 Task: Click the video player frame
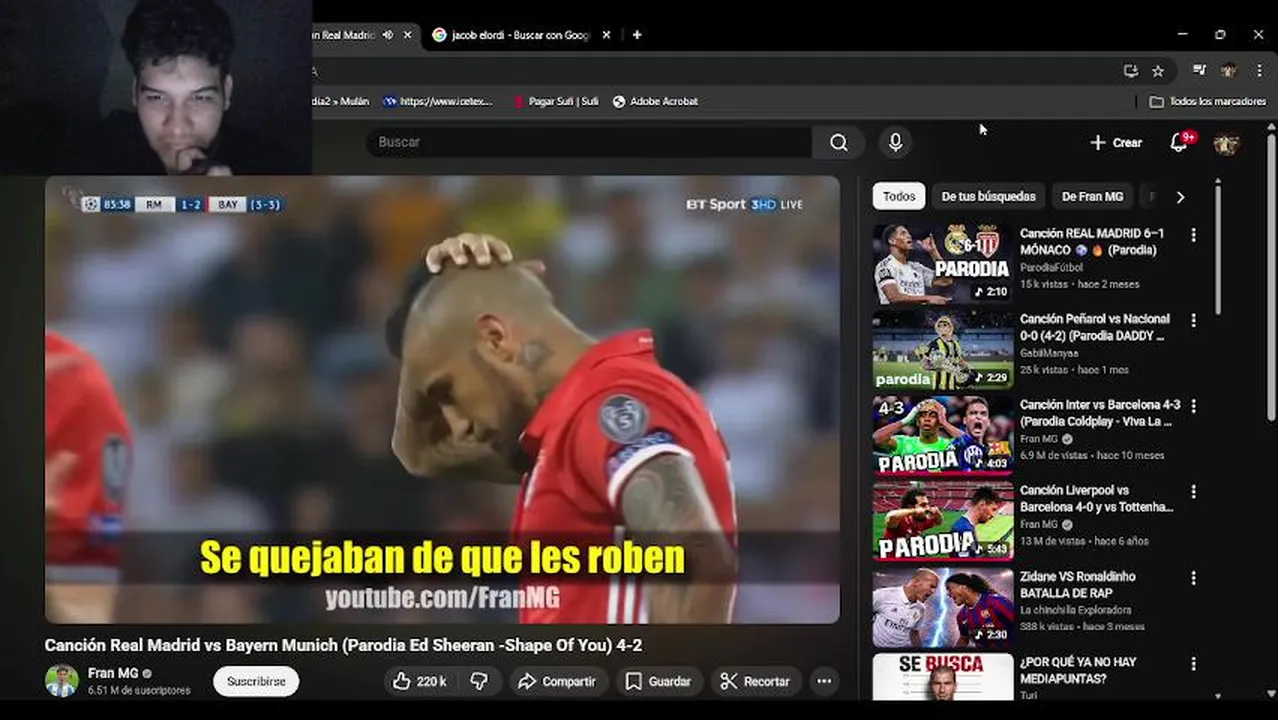click(x=442, y=400)
